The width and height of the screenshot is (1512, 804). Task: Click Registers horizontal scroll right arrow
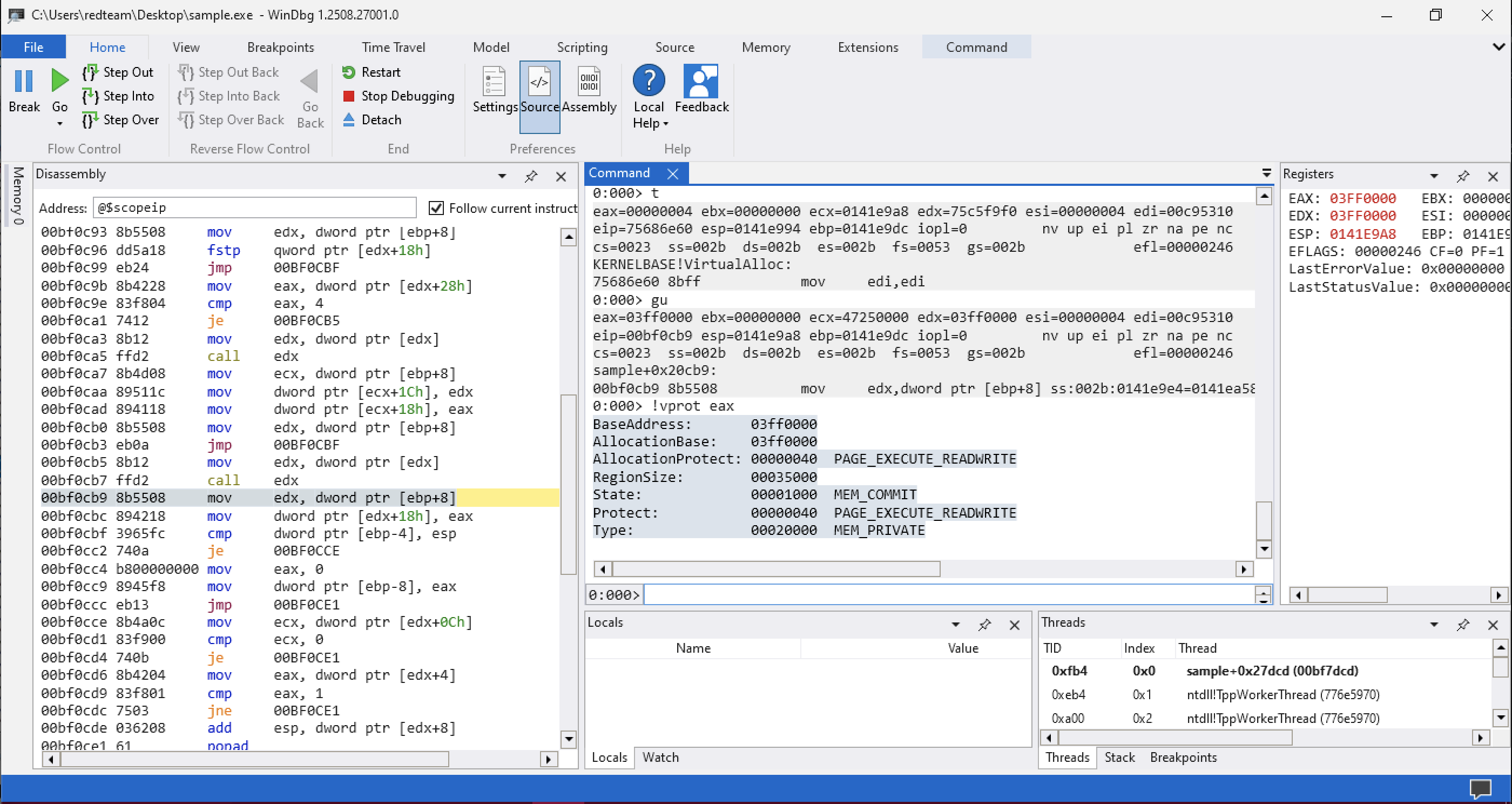pos(1498,595)
